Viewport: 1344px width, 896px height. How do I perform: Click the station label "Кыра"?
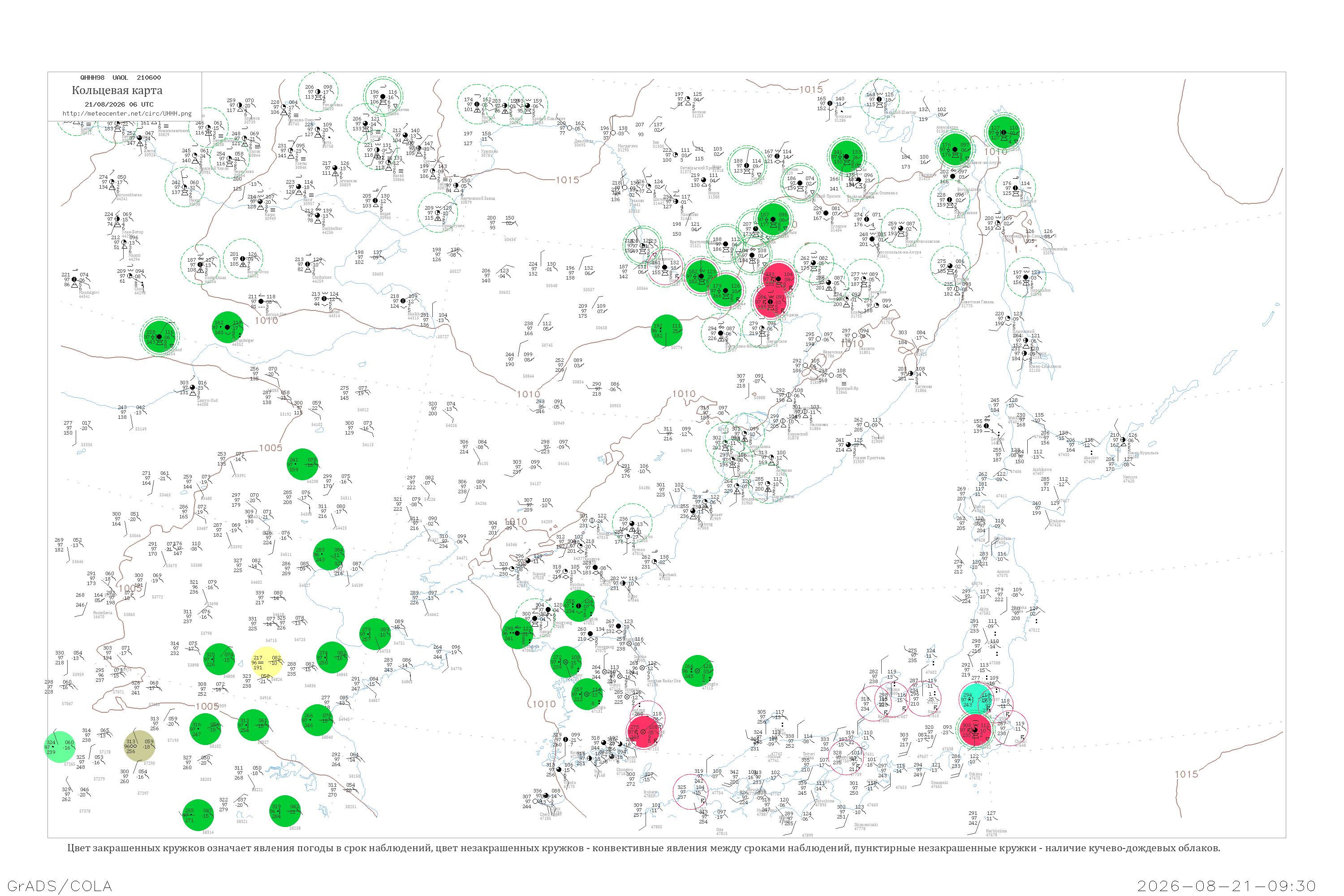[x=270, y=215]
